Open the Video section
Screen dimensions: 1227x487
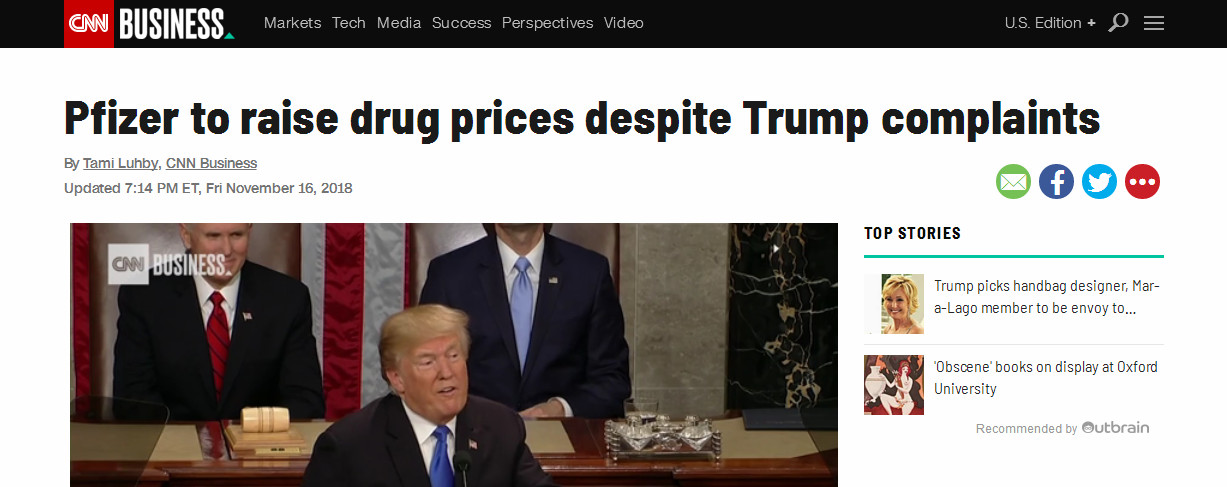pyautogui.click(x=624, y=23)
